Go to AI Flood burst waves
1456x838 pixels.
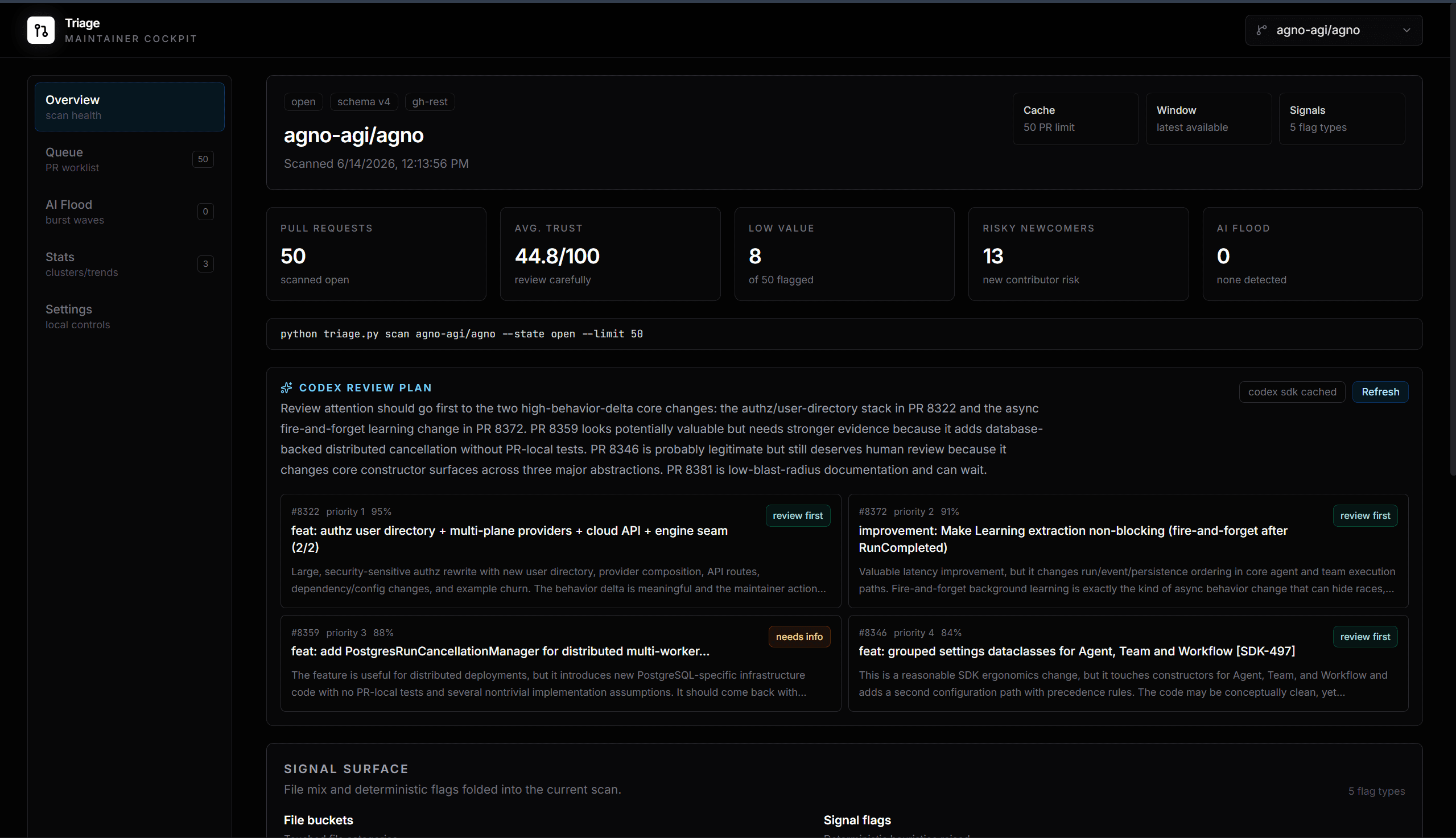[130, 212]
